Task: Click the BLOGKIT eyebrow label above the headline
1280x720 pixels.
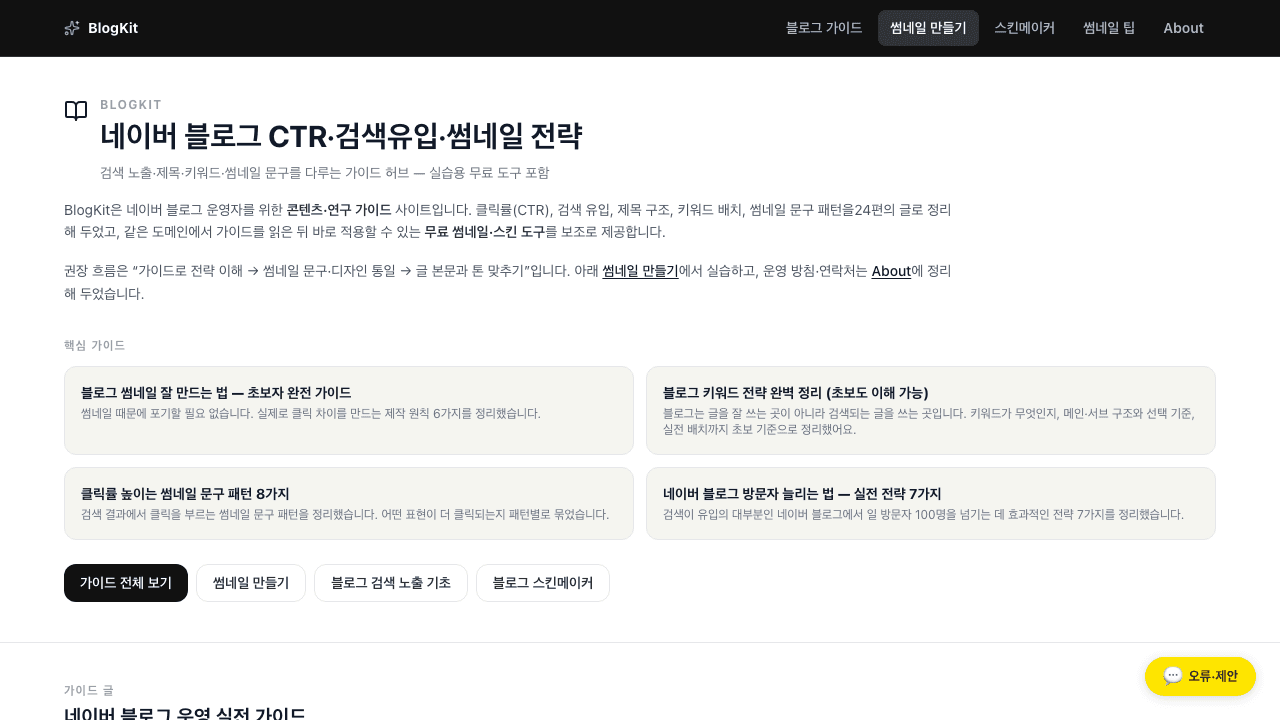Action: tap(131, 104)
